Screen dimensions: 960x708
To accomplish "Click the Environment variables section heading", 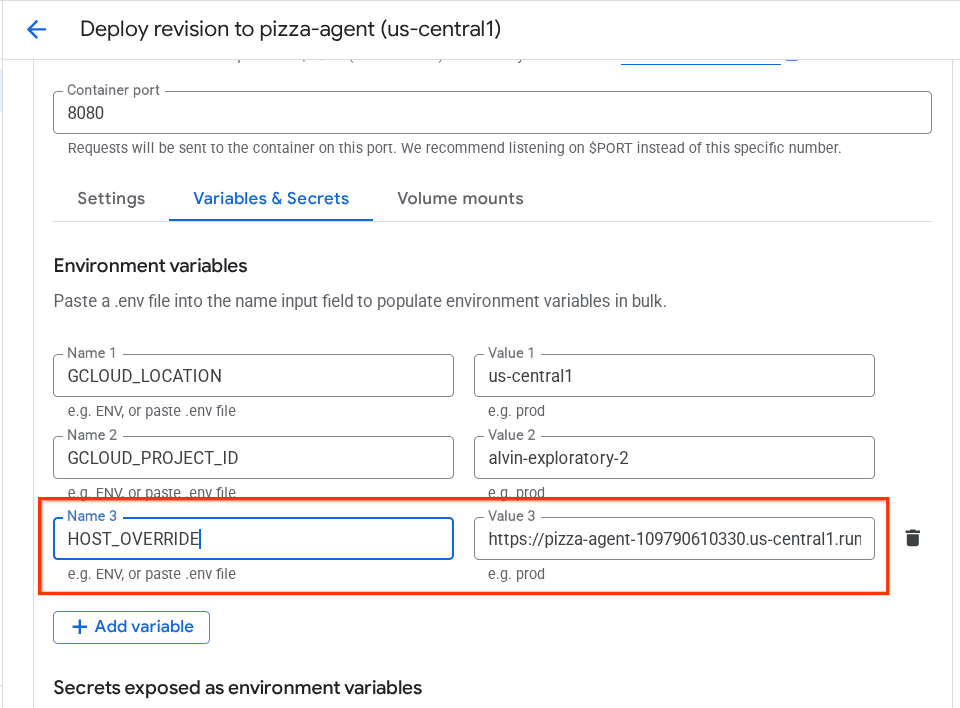I will click(x=150, y=265).
